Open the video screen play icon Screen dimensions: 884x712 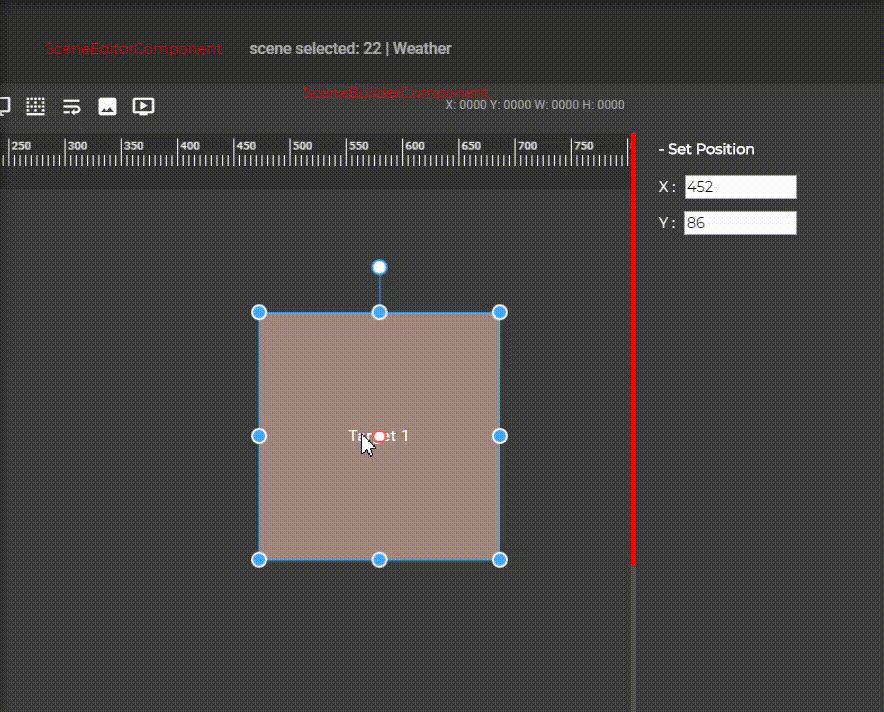coord(143,107)
